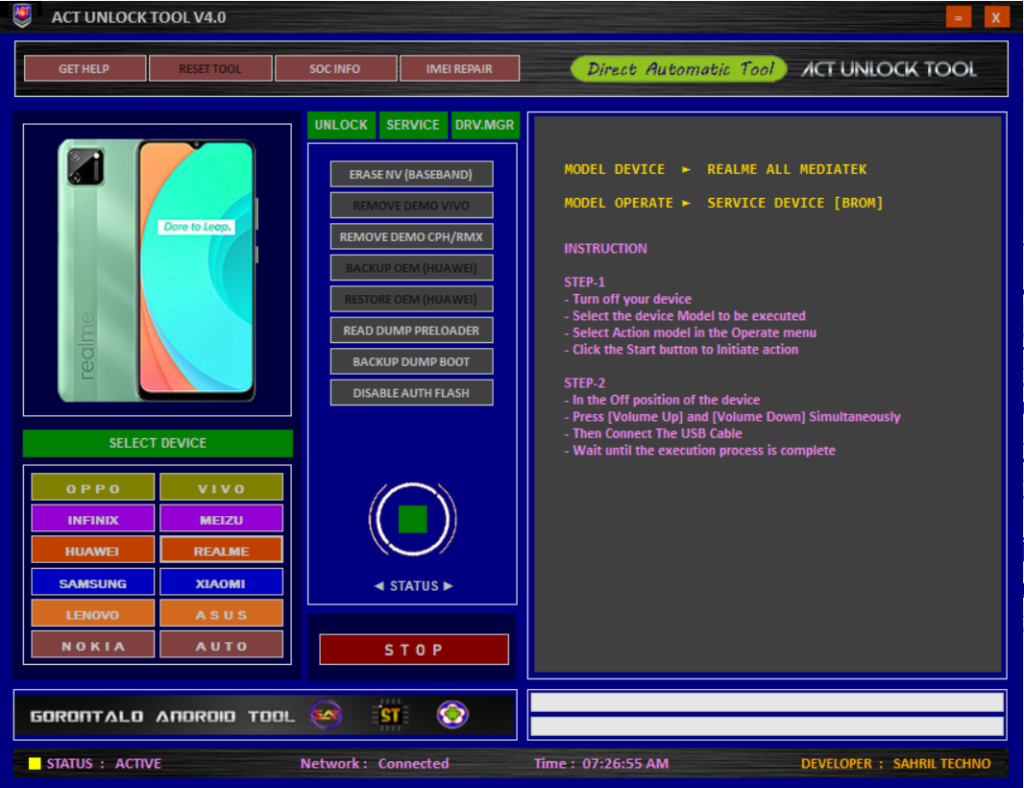Open the ST chip logo icon

(390, 716)
